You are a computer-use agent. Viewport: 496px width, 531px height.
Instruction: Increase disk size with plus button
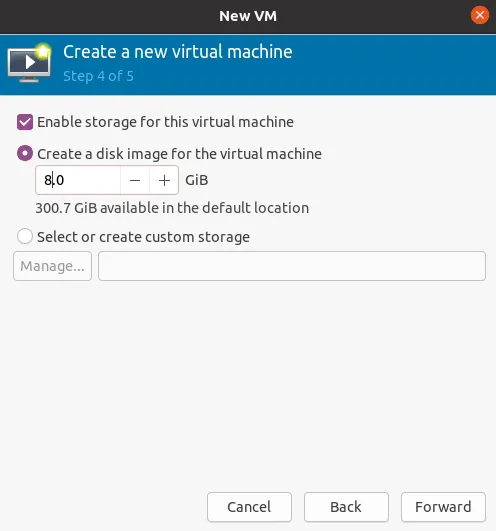click(x=164, y=180)
